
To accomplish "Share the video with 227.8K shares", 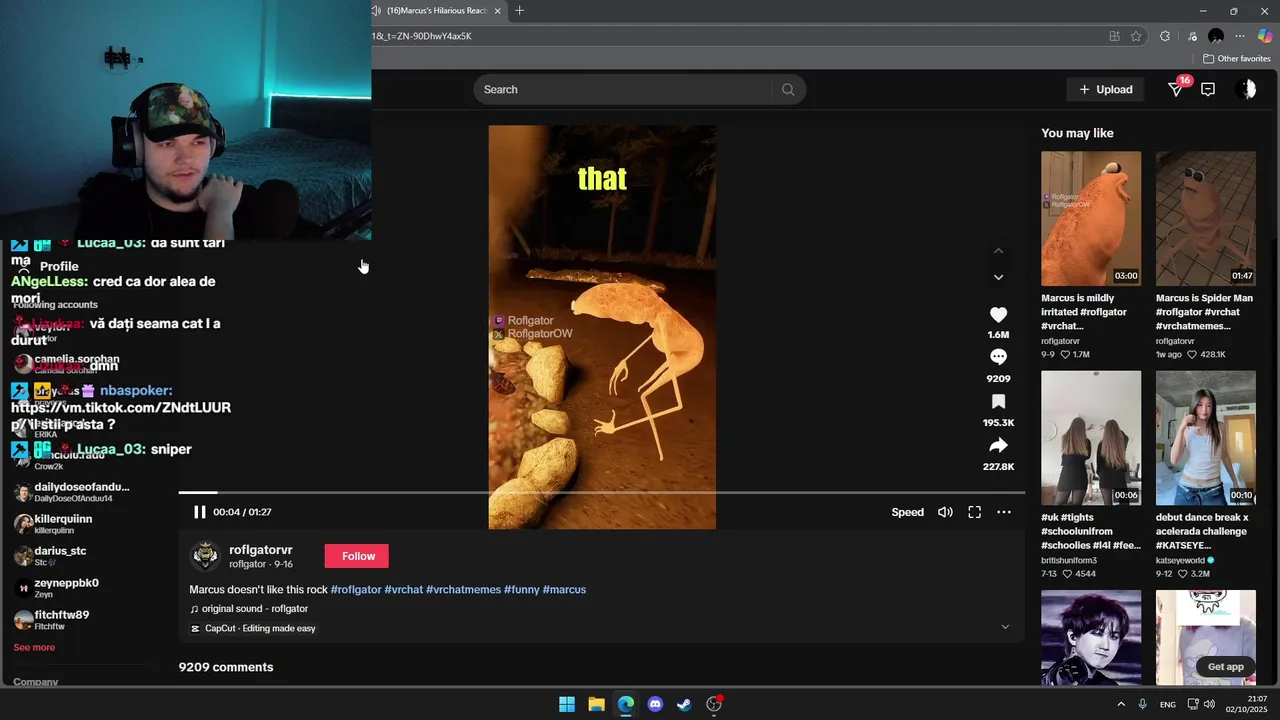I will [998, 446].
